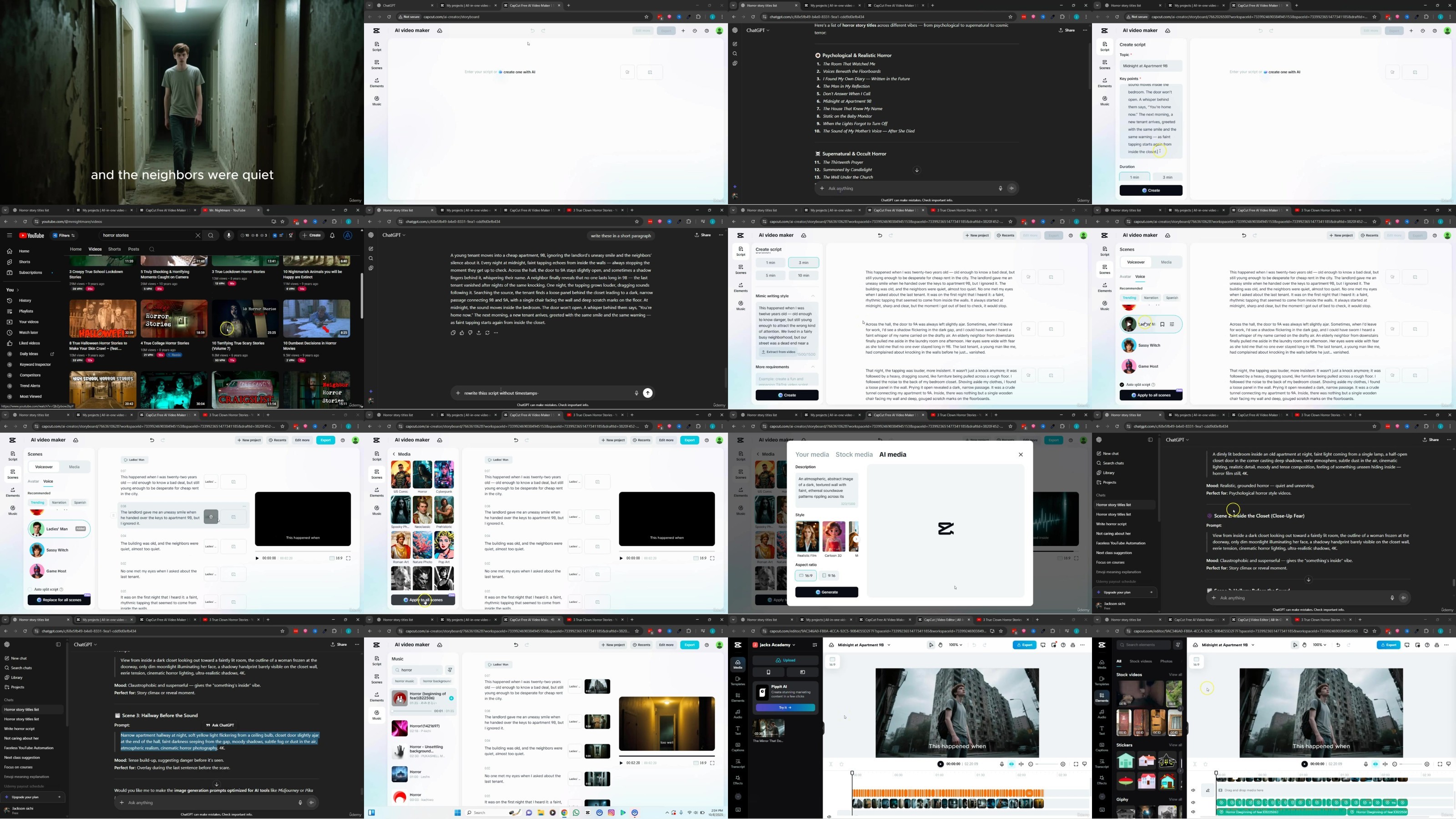Close the AI media dialog
This screenshot has height=819, width=1456.
(1021, 455)
